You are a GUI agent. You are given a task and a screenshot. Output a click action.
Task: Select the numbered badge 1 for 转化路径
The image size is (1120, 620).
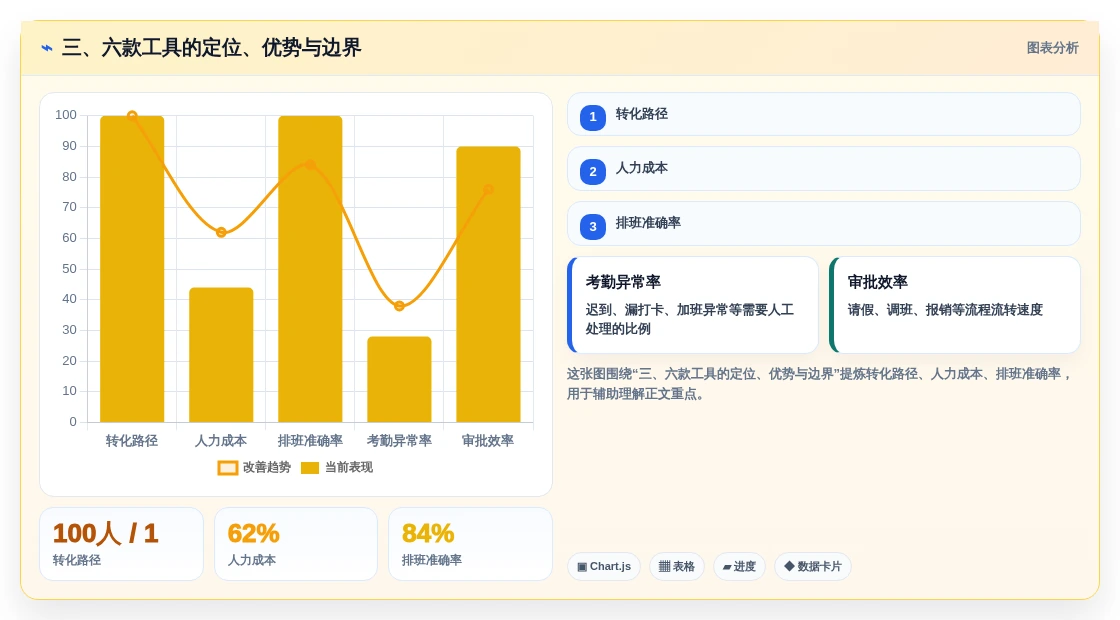click(x=593, y=117)
